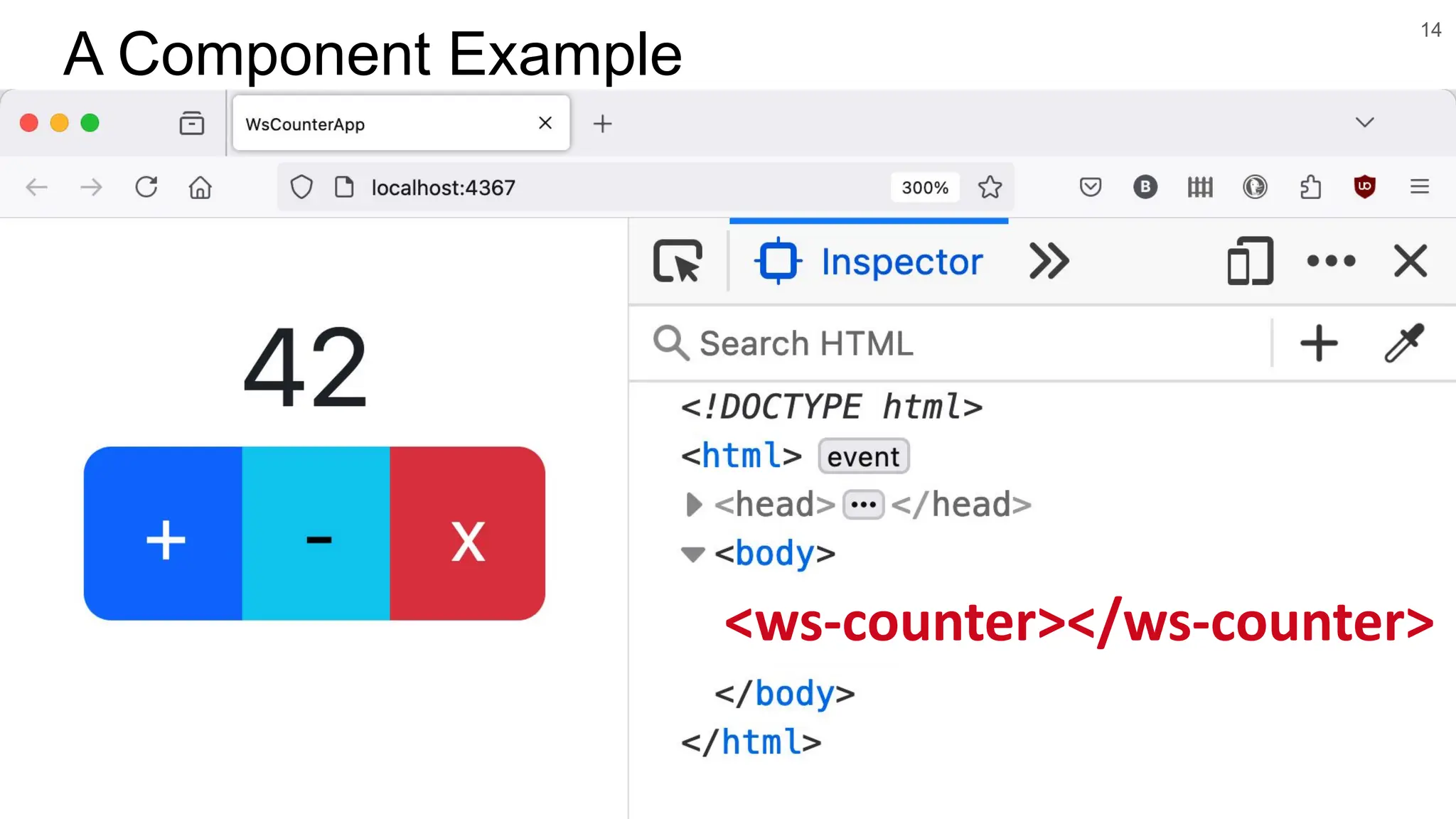This screenshot has width=1456, height=819.
Task: Bookmark page with the star icon
Action: click(990, 187)
